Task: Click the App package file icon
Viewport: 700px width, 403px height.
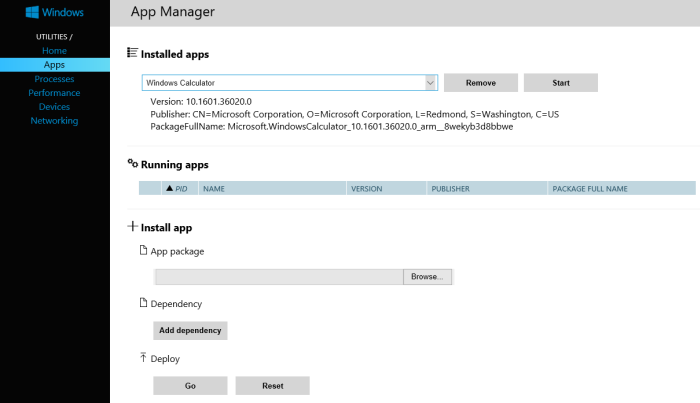Action: [x=143, y=251]
